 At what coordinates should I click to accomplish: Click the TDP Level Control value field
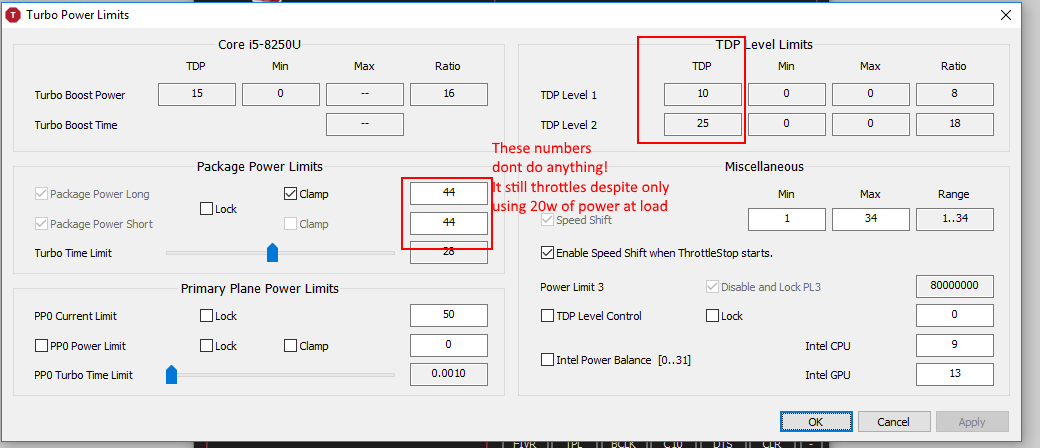955,316
